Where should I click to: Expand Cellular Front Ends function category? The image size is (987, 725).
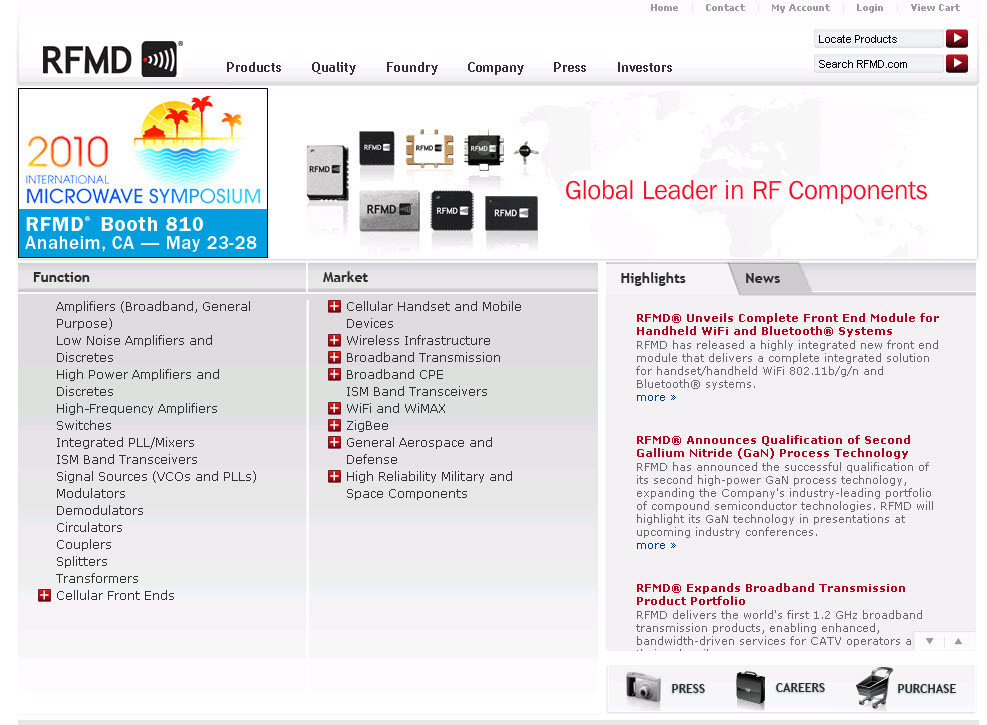click(44, 595)
